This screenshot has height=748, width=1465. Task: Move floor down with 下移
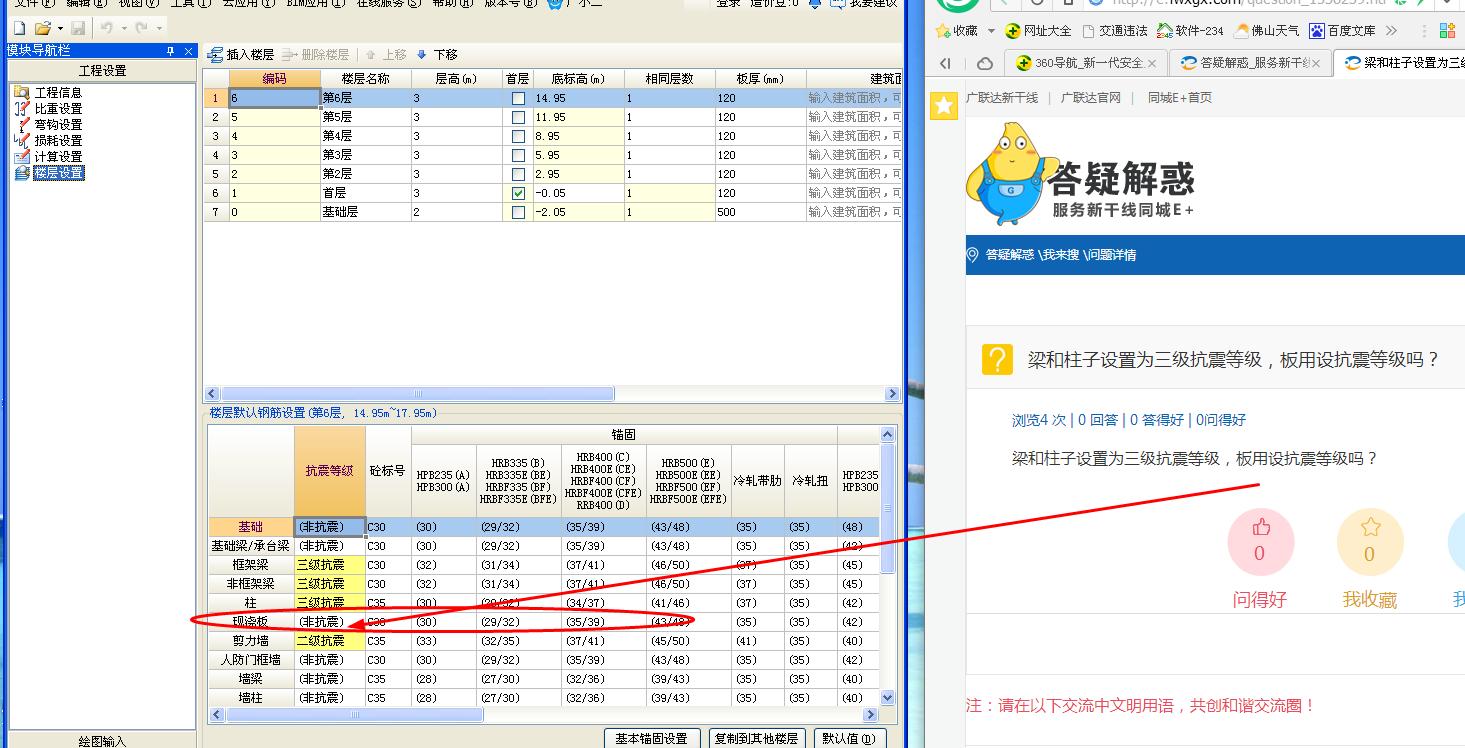(437, 55)
